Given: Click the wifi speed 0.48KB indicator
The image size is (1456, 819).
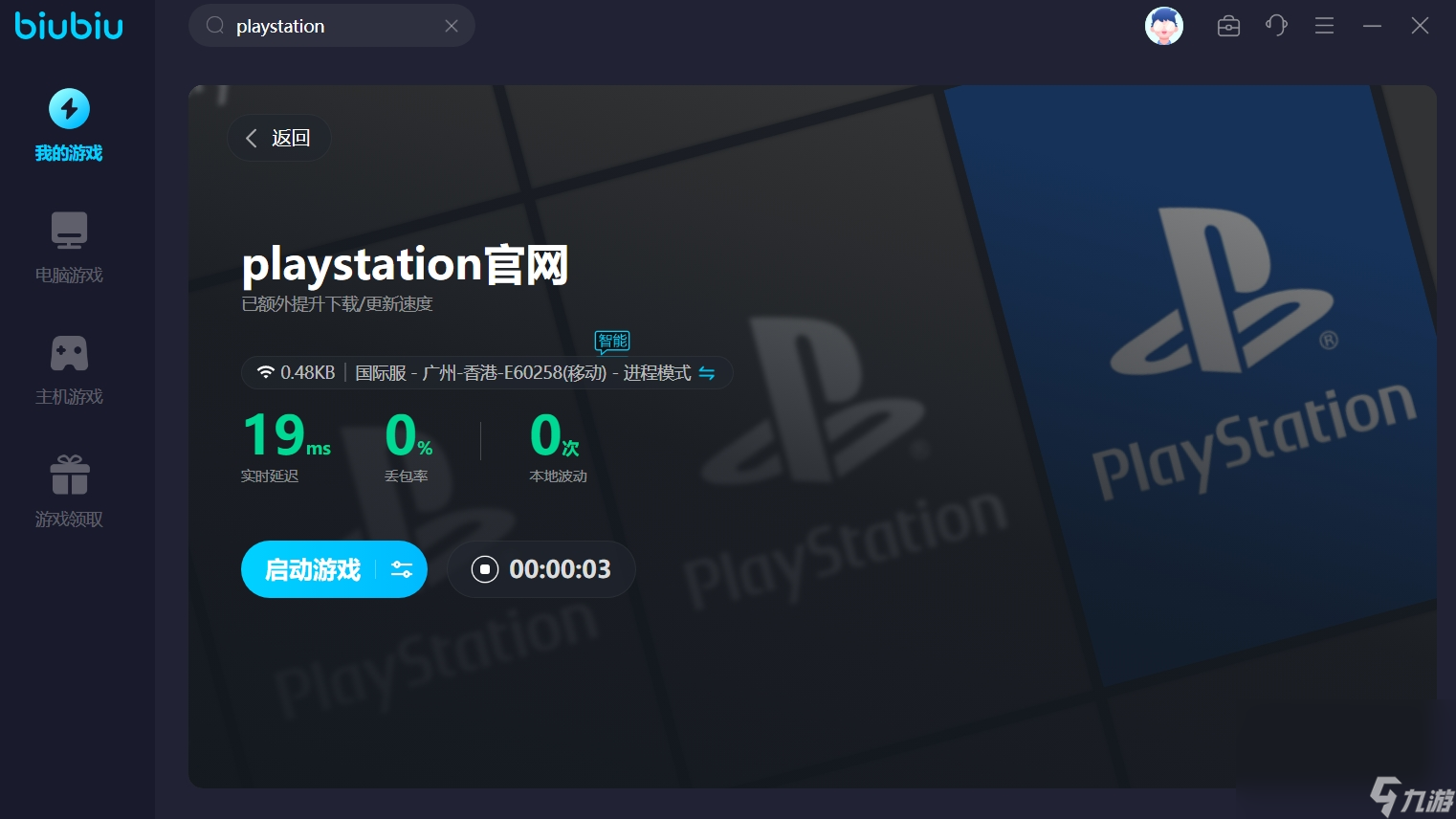Looking at the screenshot, I should pyautogui.click(x=296, y=372).
